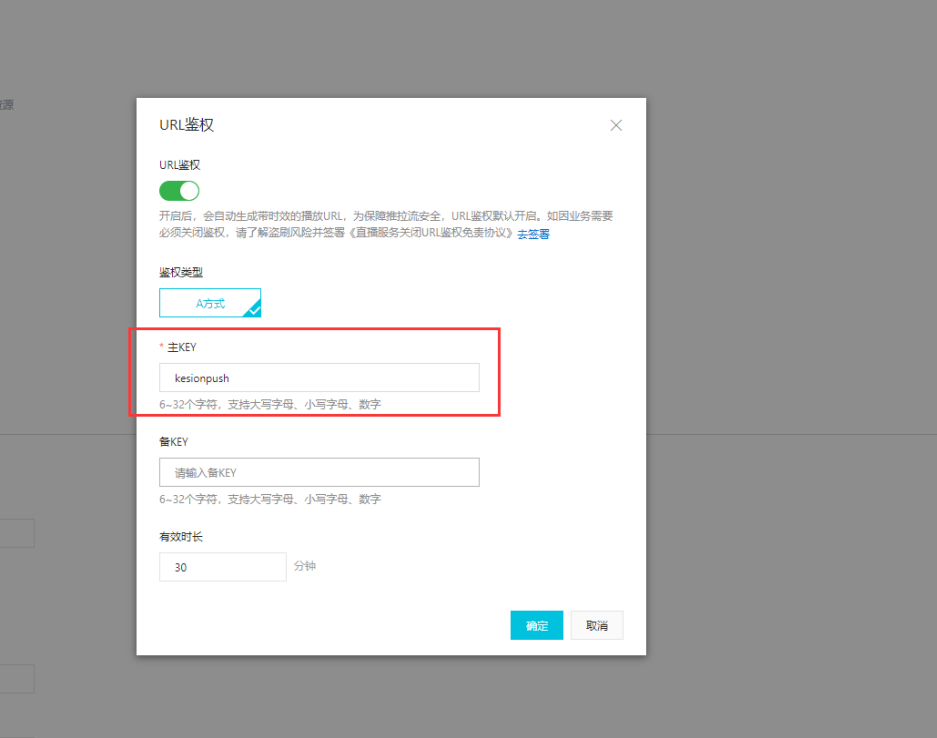Screen dimensions: 937x738
Task: Click the blue checkmark corner on A方式
Action: coord(253,310)
